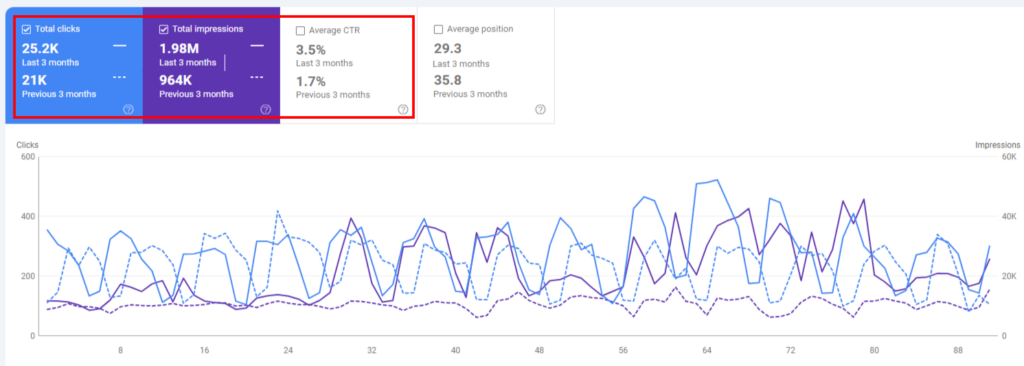Image resolution: width=1024 pixels, height=366 pixels.
Task: Click the Clicks axis title
Action: [28, 145]
